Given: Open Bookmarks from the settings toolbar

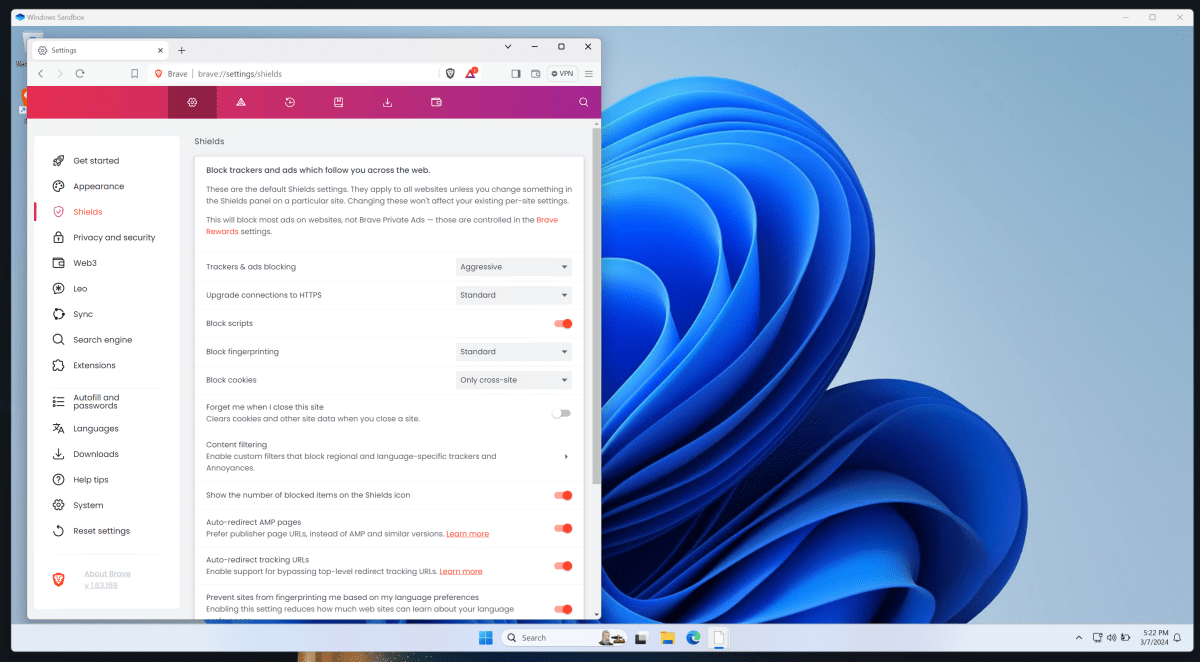Looking at the screenshot, I should click(338, 101).
